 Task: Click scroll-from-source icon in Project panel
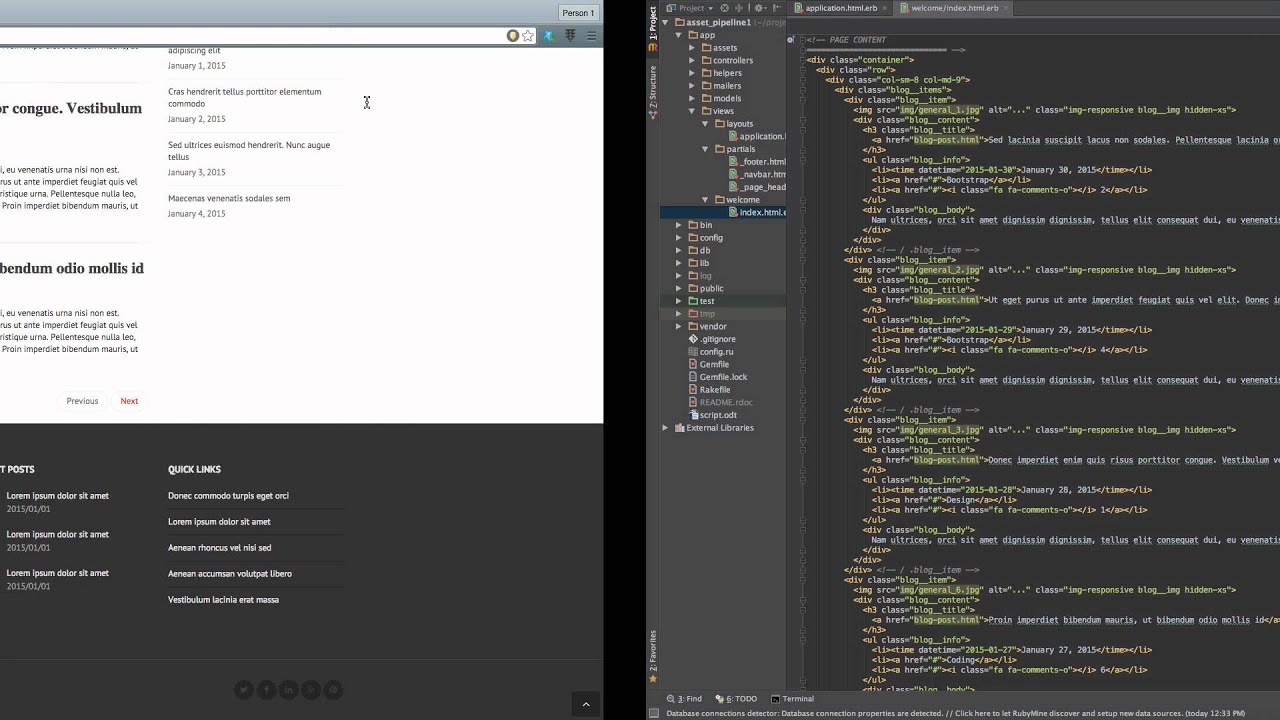pyautogui.click(x=724, y=8)
